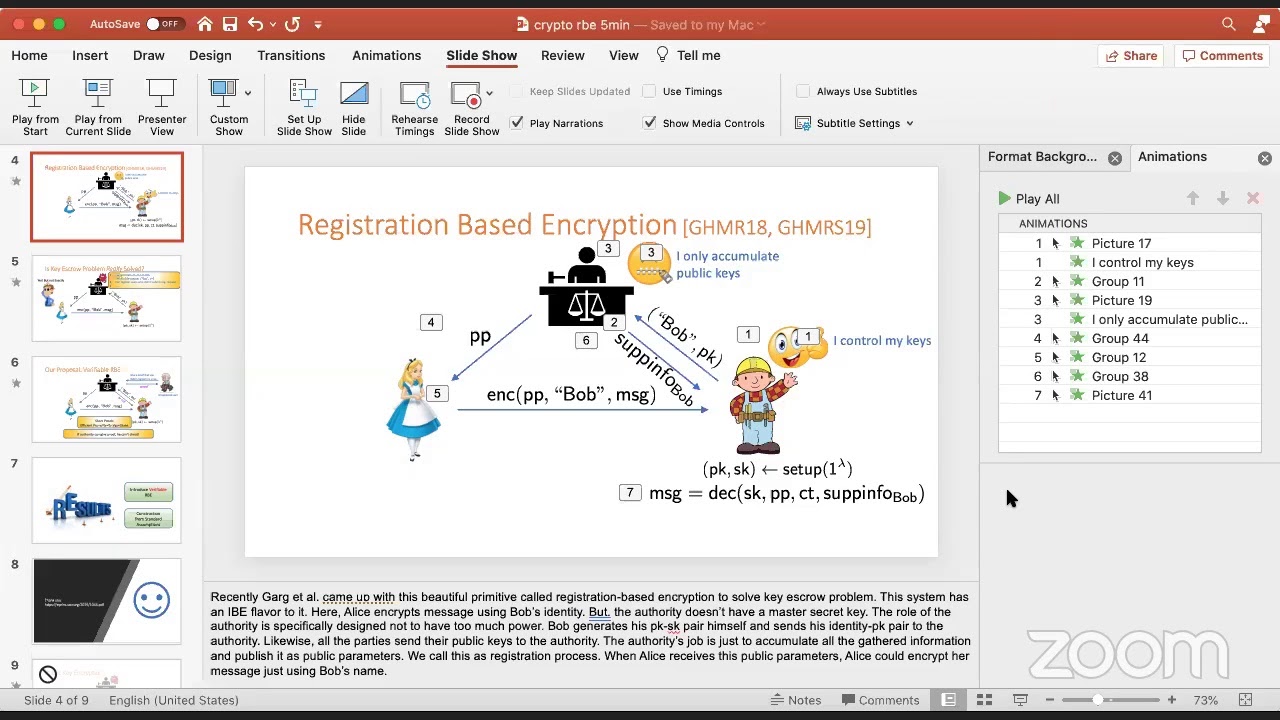Start Rehearse Timings
The width and height of the screenshot is (1280, 720).
pos(414,95)
